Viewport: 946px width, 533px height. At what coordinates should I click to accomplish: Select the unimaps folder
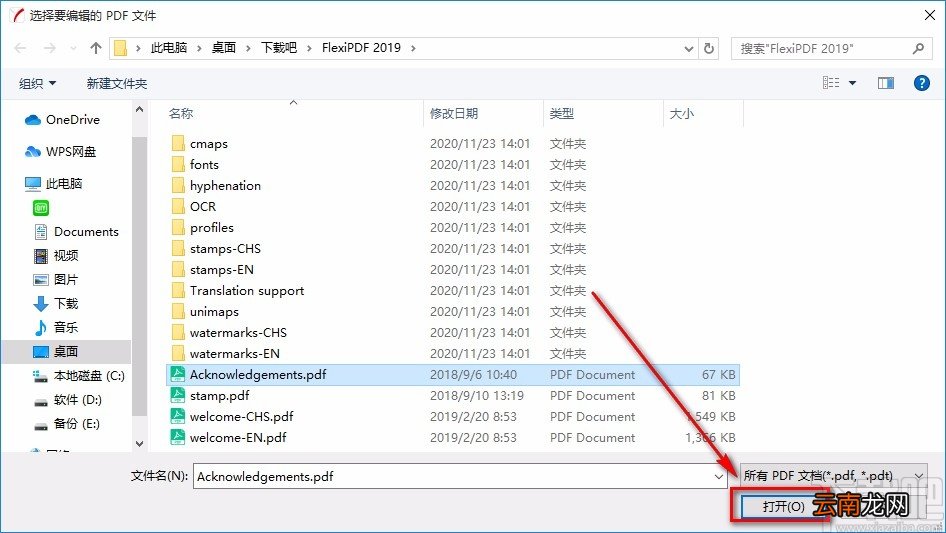click(205, 311)
